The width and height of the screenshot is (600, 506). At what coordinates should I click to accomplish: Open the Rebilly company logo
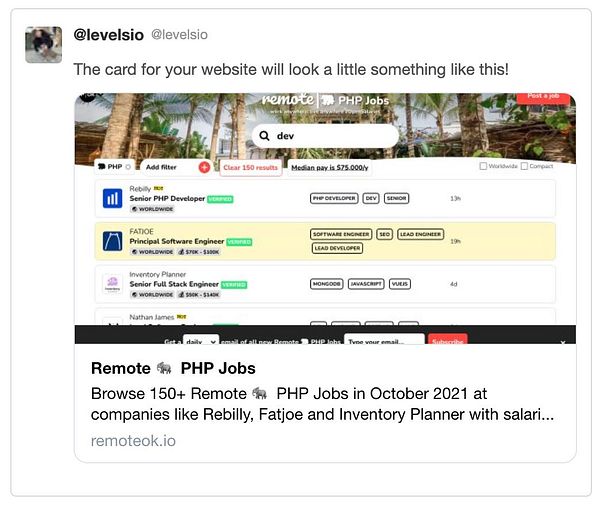point(112,198)
